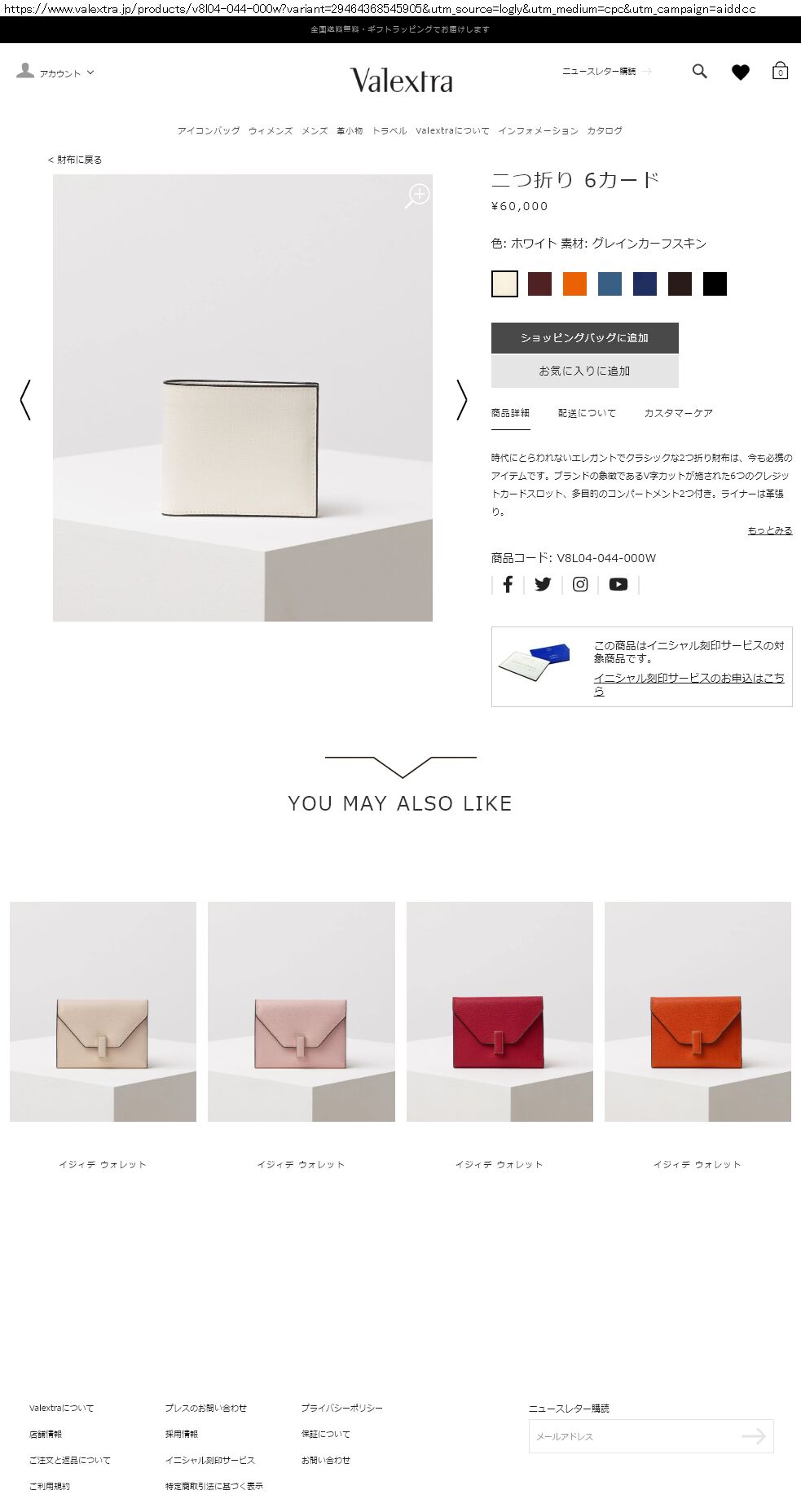Open the YouTube icon
Image resolution: width=801 pixels, height=1512 pixels.
click(618, 584)
